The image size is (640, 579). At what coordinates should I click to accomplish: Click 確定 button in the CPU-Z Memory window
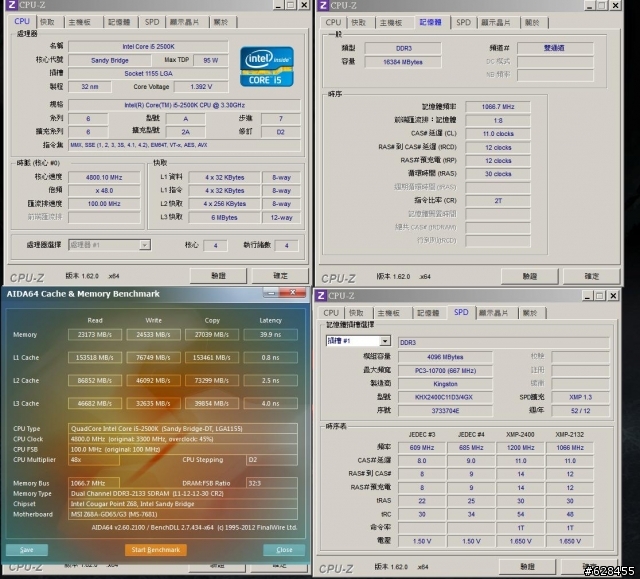[591, 277]
